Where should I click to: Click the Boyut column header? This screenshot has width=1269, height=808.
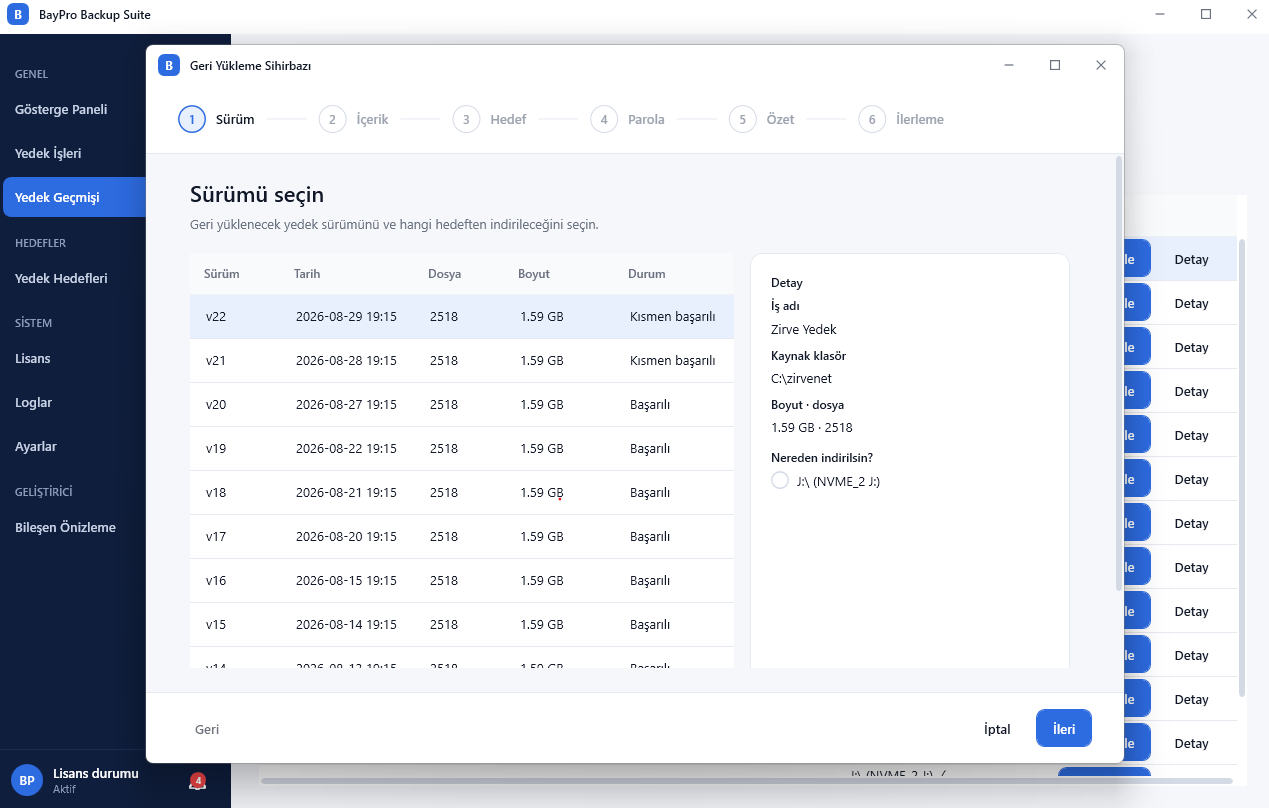[x=534, y=274]
